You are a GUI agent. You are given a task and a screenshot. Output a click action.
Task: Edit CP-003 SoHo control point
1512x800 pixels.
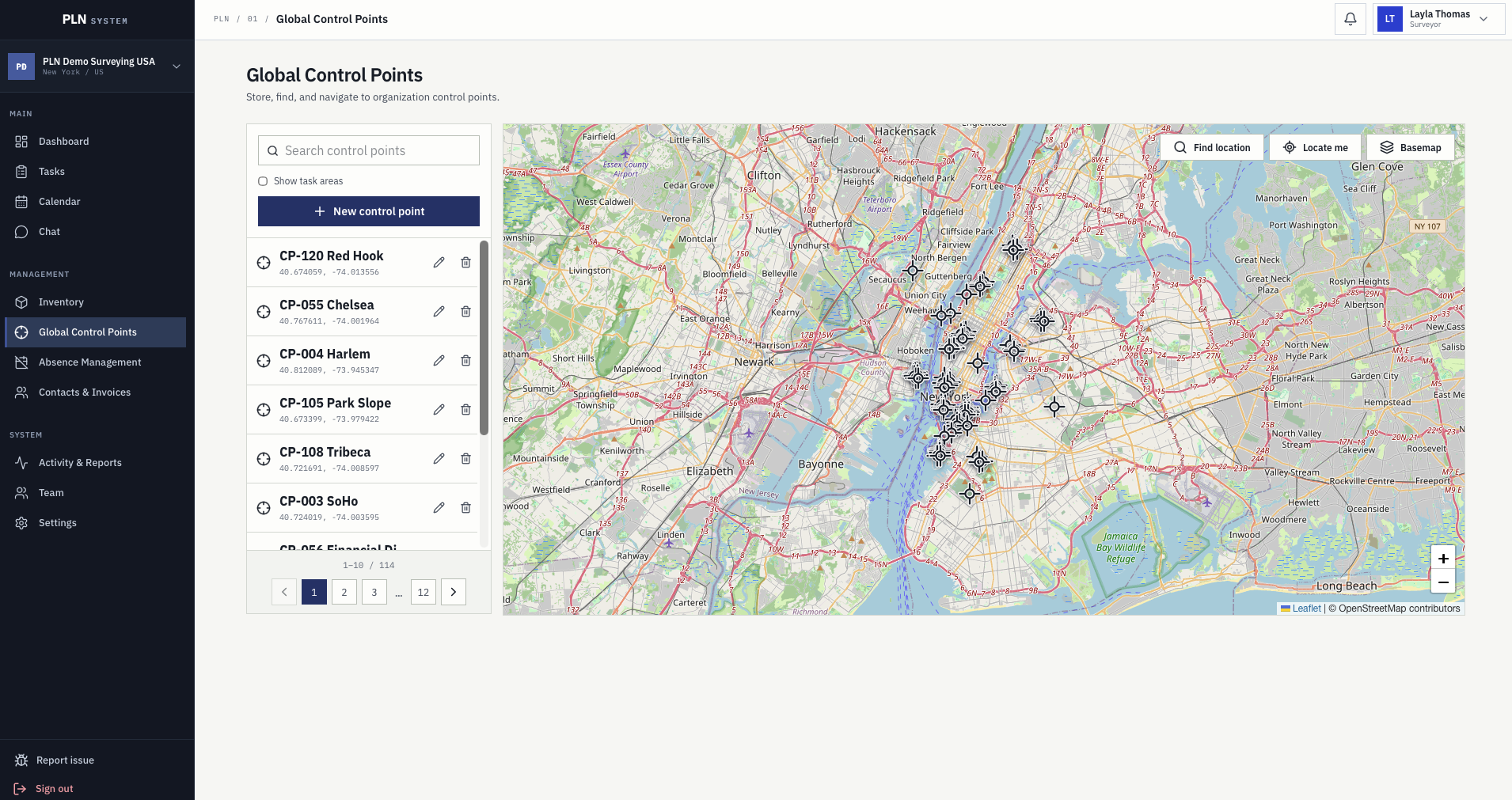coord(439,508)
